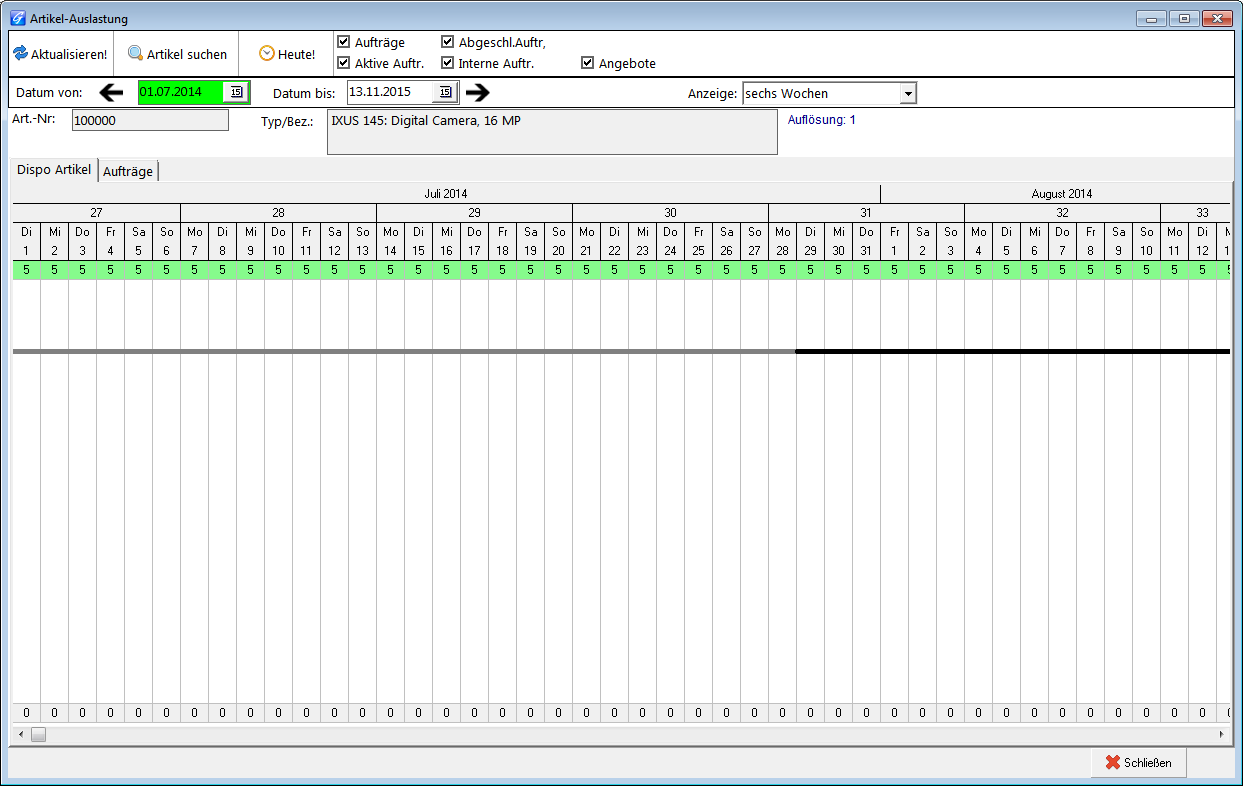Close the dialog with Schließen button
Viewport: 1243px width, 786px height.
tap(1138, 762)
